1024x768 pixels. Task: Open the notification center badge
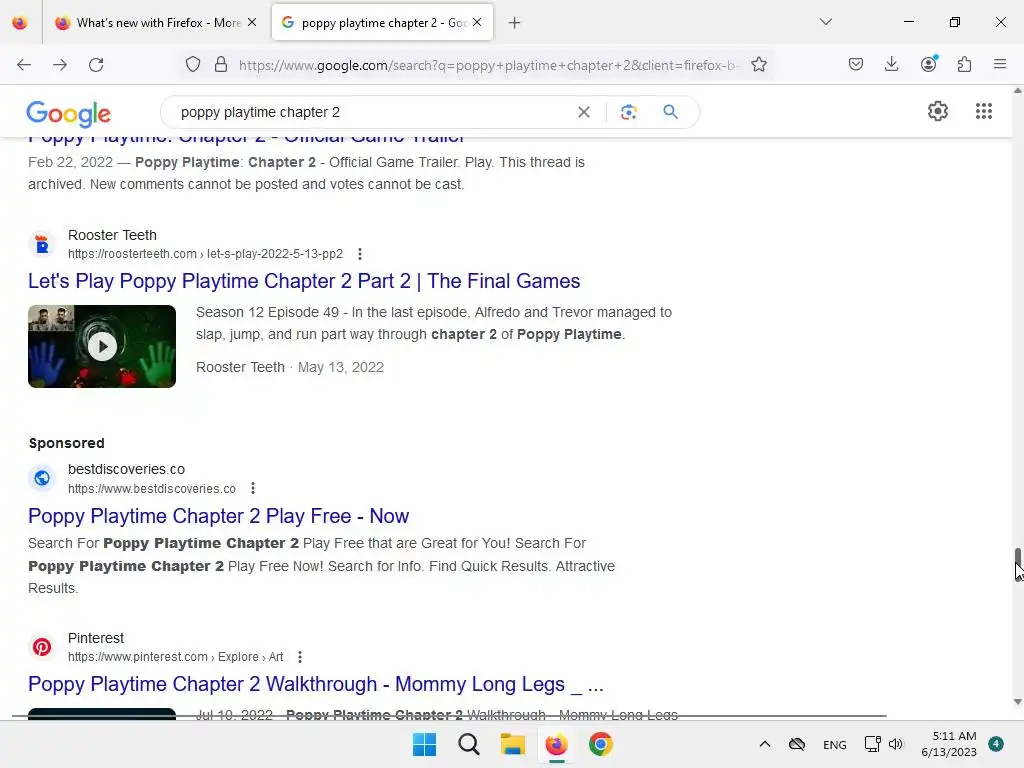[996, 744]
